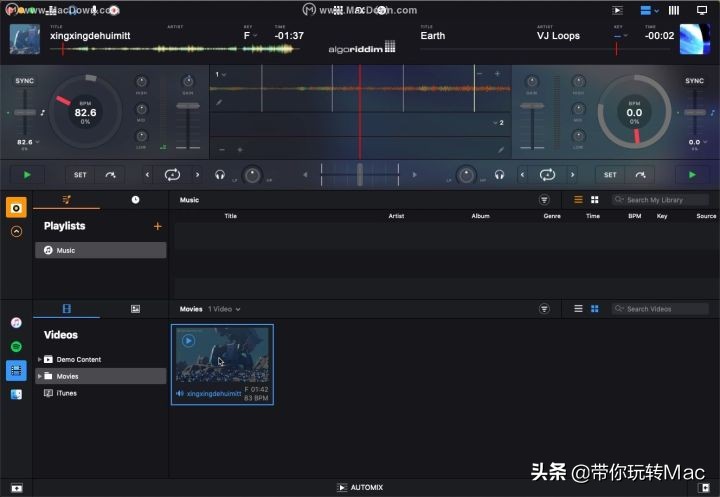Open external display output icon
720x497 pixels.
click(x=702, y=10)
